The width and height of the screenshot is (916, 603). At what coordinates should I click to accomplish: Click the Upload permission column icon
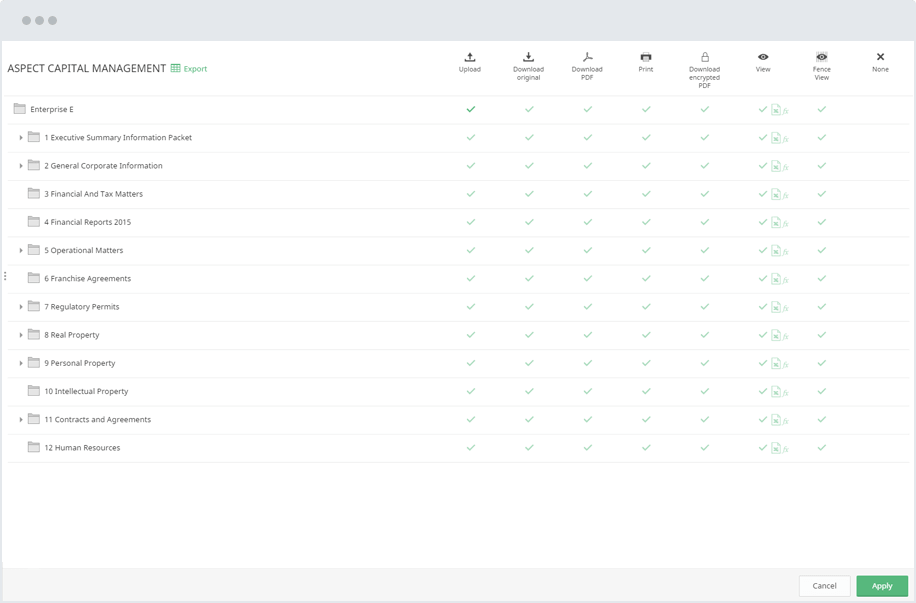(470, 58)
